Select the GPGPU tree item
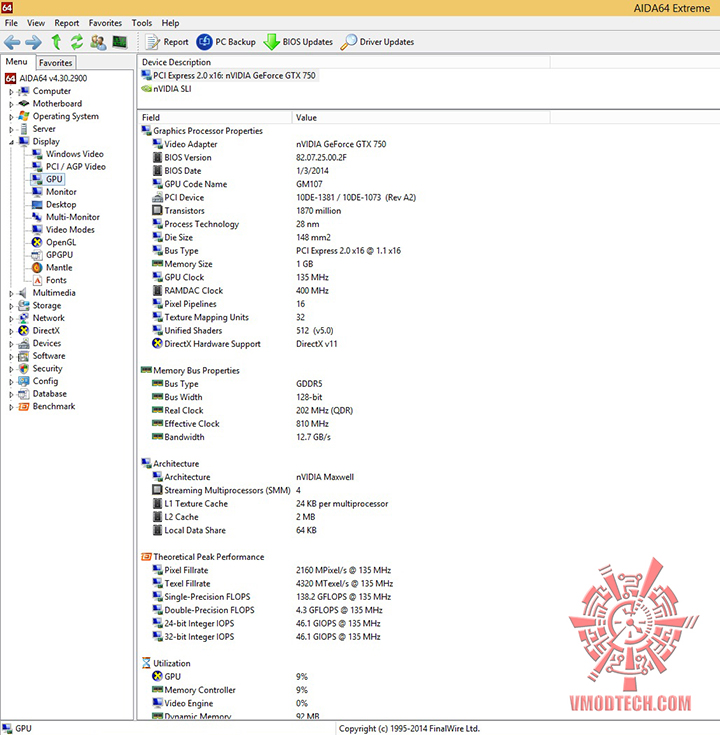The height and width of the screenshot is (735, 720). [x=52, y=255]
